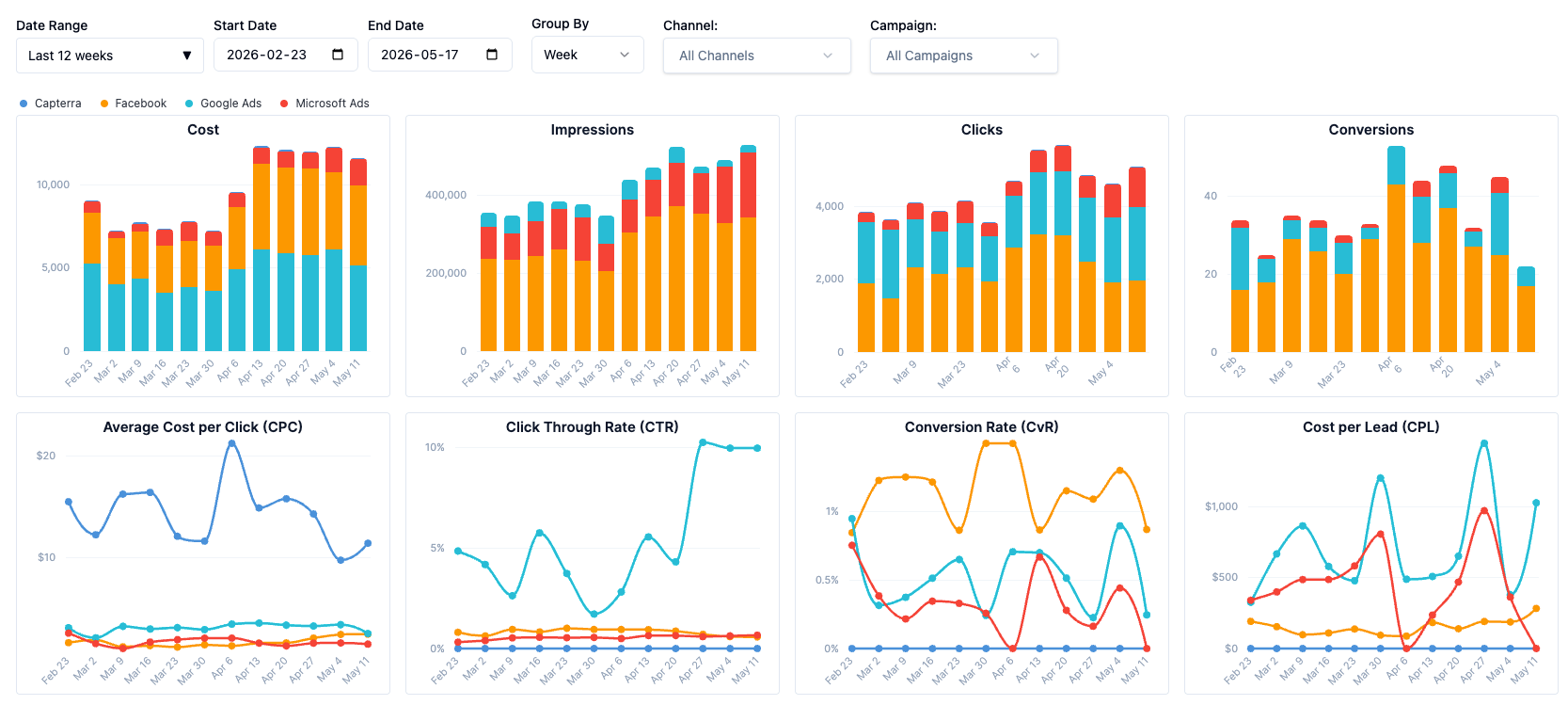This screenshot has height=721, width=1568.
Task: Open the Start Date calendar picker icon
Action: coord(338,55)
